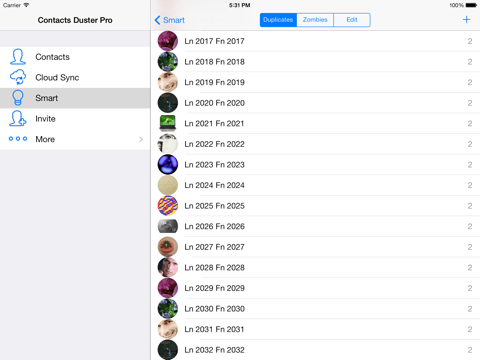
Task: Select row text Ln 2030 Fn 2030
Action: tap(214, 309)
